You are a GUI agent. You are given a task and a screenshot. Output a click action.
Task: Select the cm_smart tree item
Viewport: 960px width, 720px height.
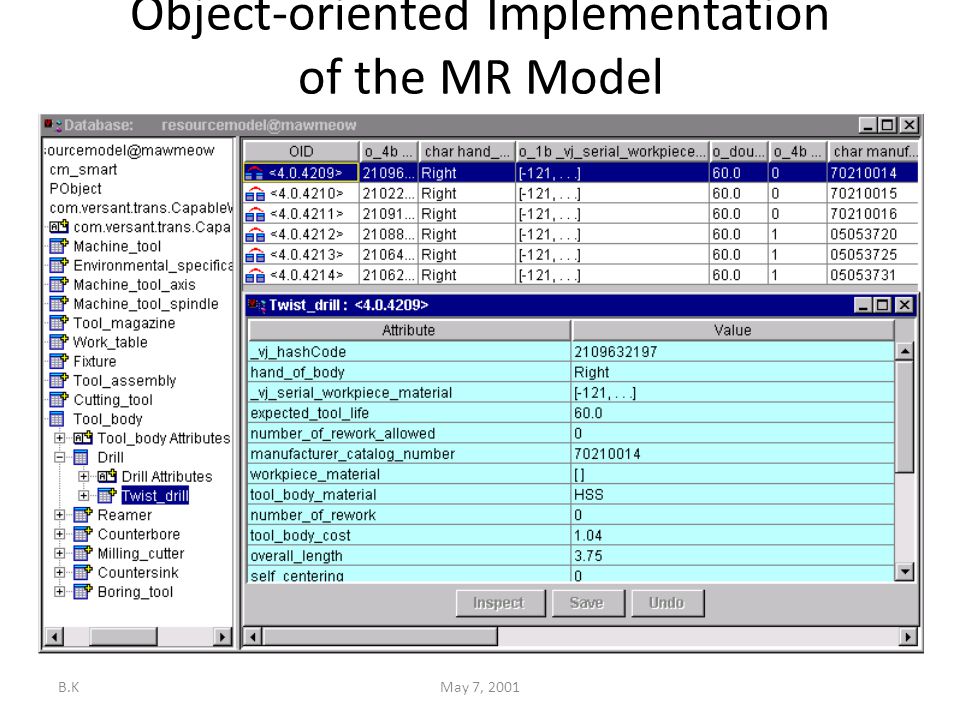pos(83,170)
